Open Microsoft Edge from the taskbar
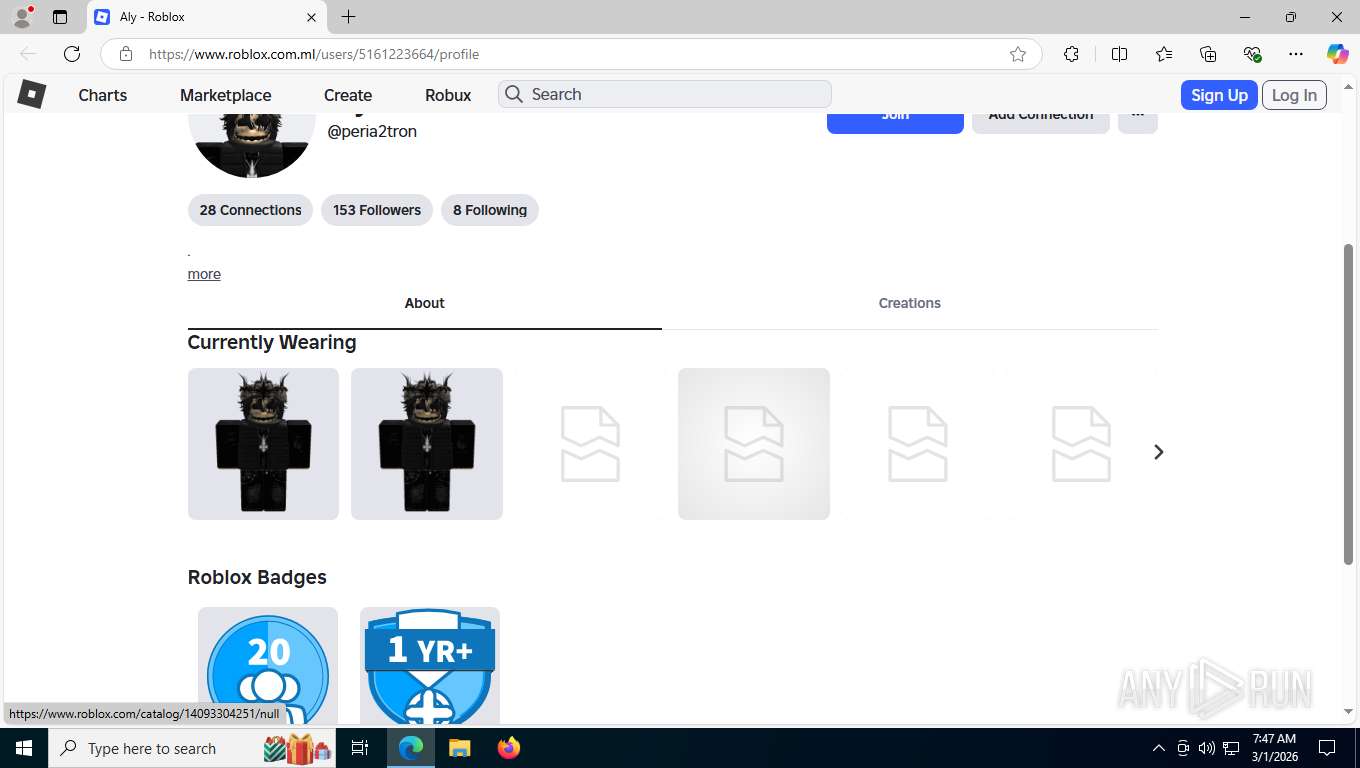The height and width of the screenshot is (768, 1360). click(410, 748)
